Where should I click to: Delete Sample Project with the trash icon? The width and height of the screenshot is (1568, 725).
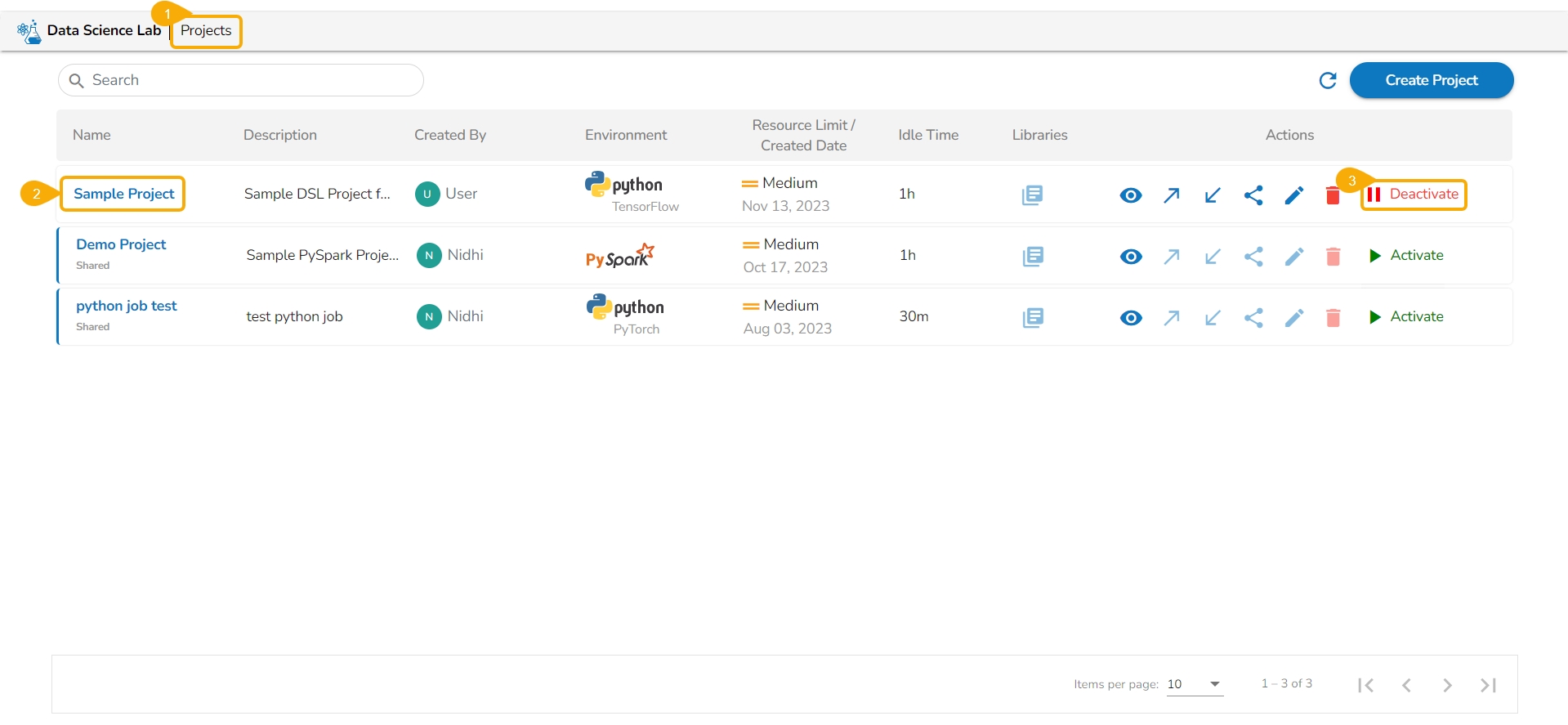pyautogui.click(x=1333, y=196)
